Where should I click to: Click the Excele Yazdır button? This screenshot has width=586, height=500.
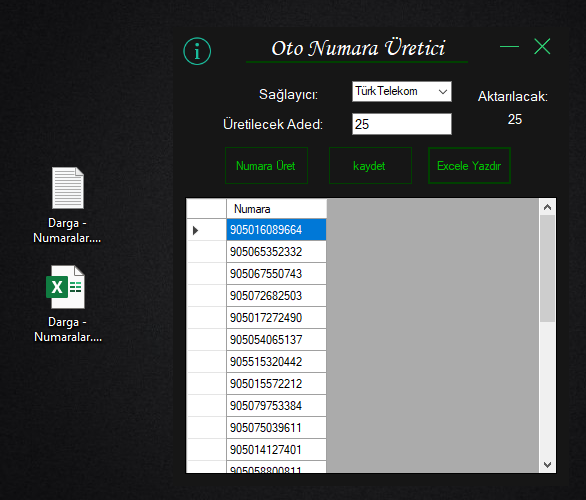click(x=469, y=166)
